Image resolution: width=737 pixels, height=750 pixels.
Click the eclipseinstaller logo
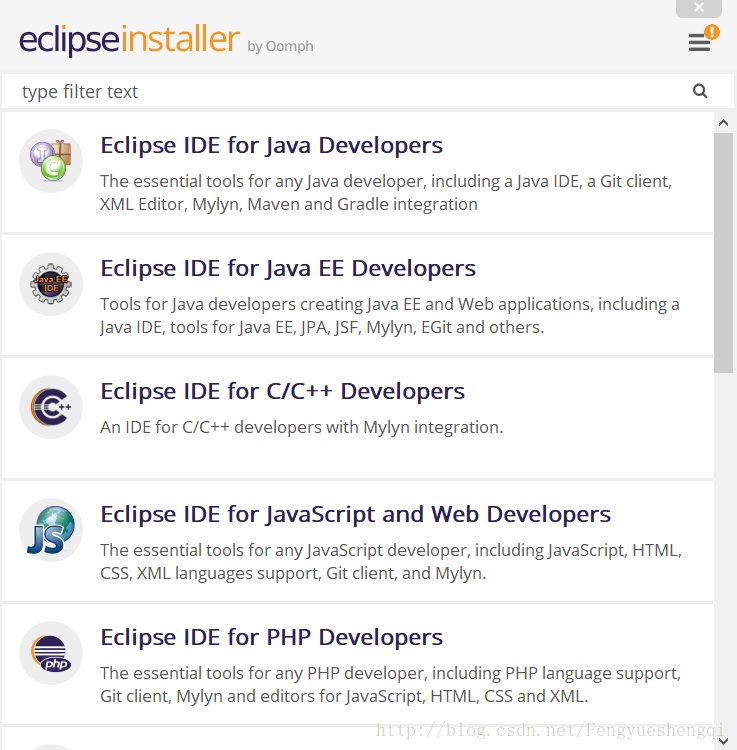click(129, 39)
